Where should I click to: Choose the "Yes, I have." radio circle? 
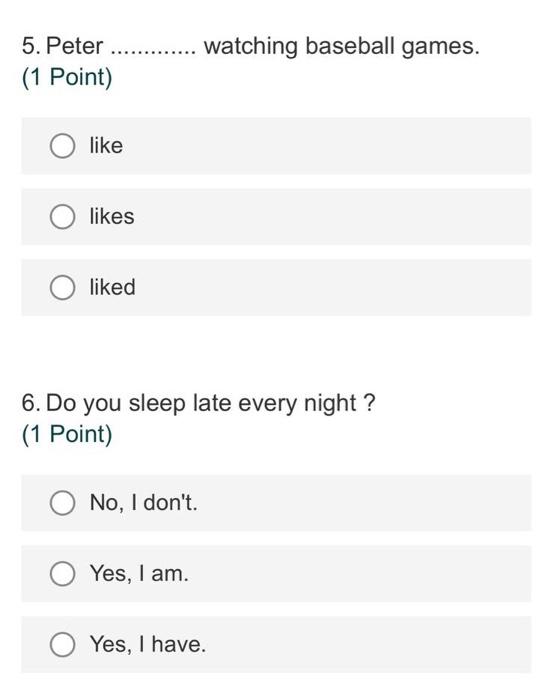(62, 644)
